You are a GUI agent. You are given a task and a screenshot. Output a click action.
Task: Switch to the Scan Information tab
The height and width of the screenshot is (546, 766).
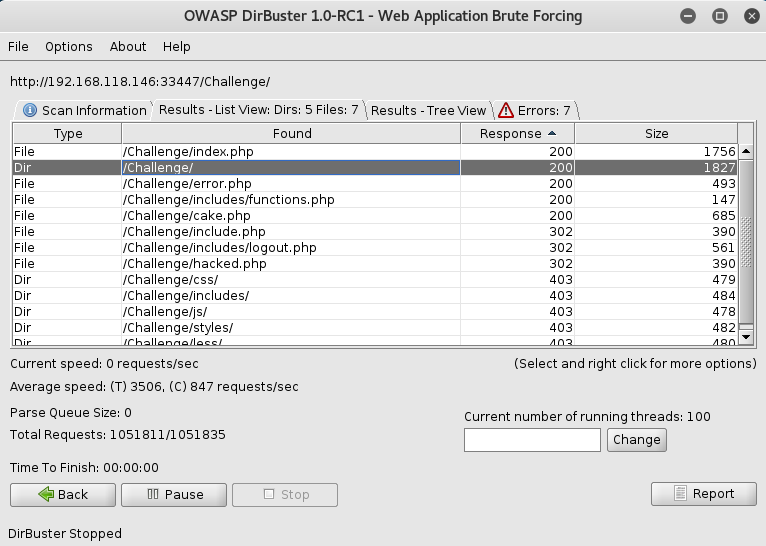click(x=84, y=110)
